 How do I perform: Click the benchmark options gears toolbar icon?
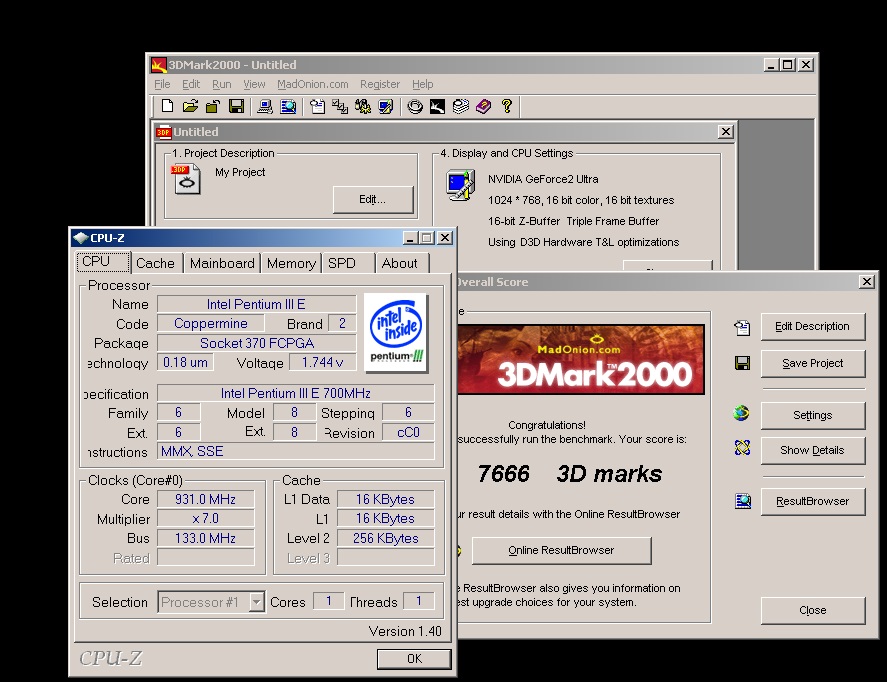(x=363, y=106)
